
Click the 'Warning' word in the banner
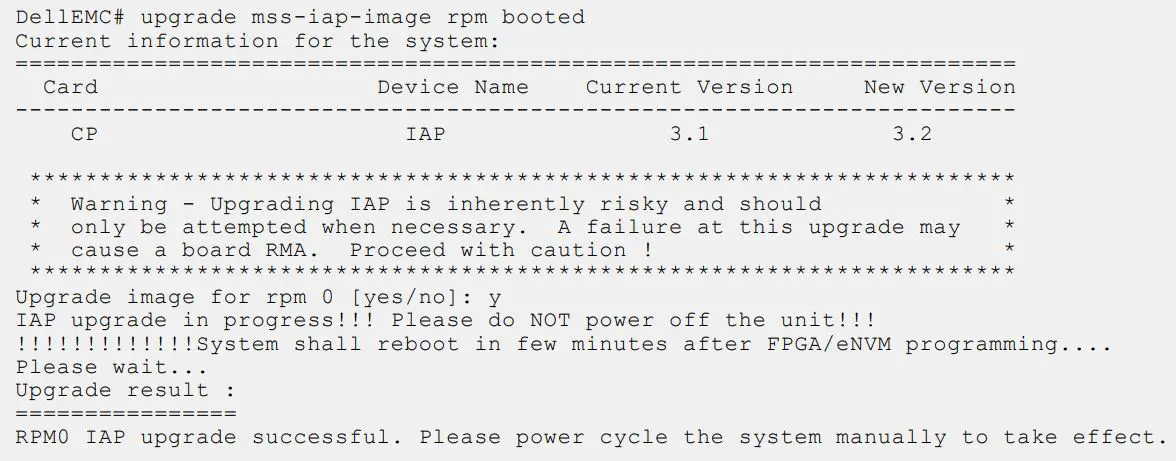pyautogui.click(x=119, y=204)
